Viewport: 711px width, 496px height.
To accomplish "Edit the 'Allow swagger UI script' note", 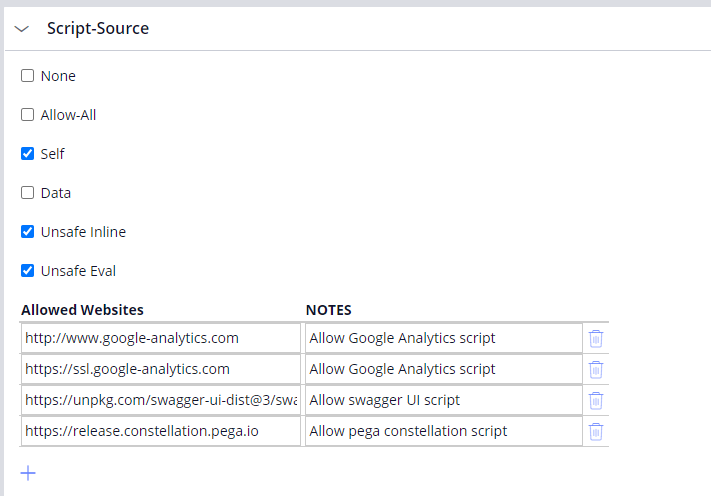I will click(443, 400).
